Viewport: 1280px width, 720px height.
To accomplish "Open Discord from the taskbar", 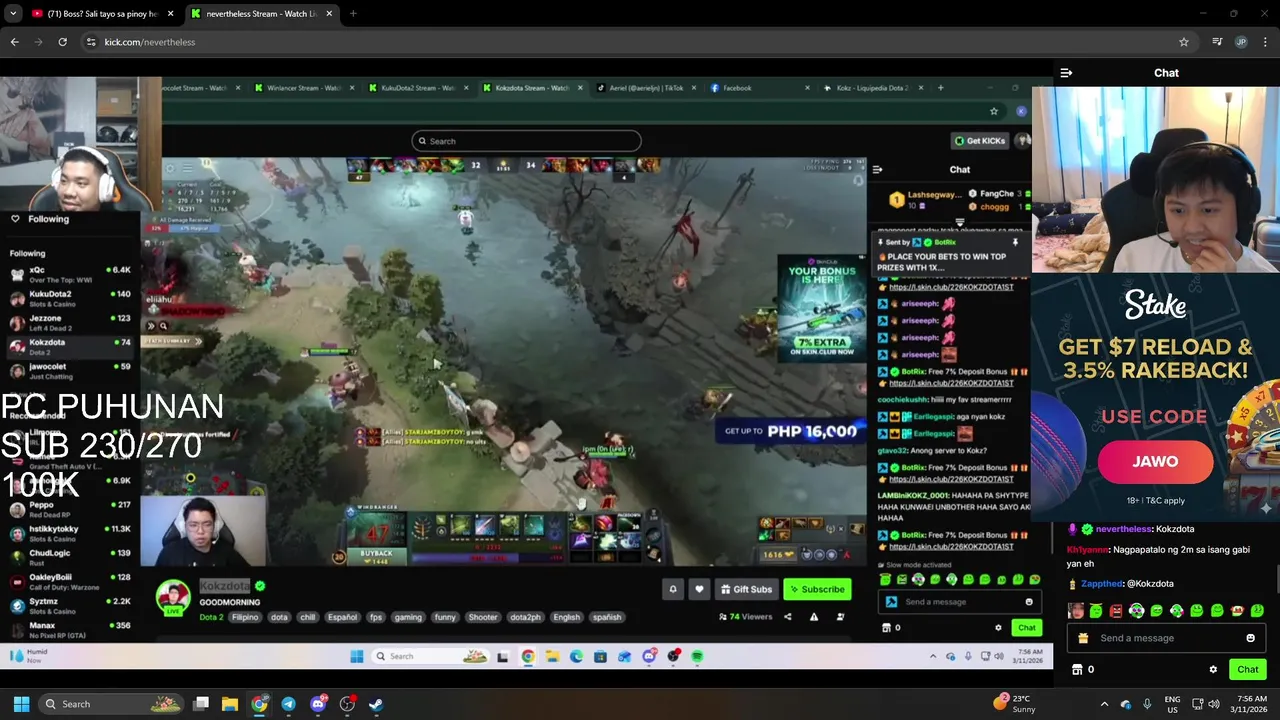I will pos(318,704).
